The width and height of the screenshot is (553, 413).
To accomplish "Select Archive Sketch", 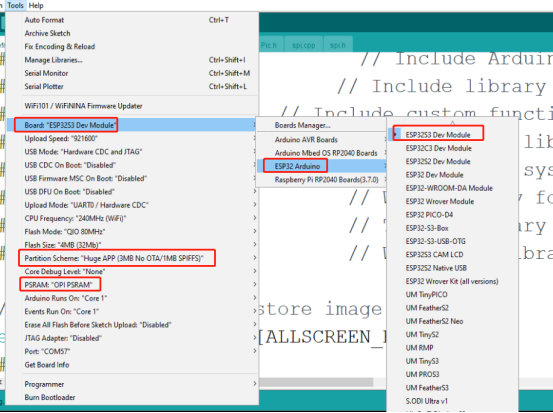I will coord(132,33).
